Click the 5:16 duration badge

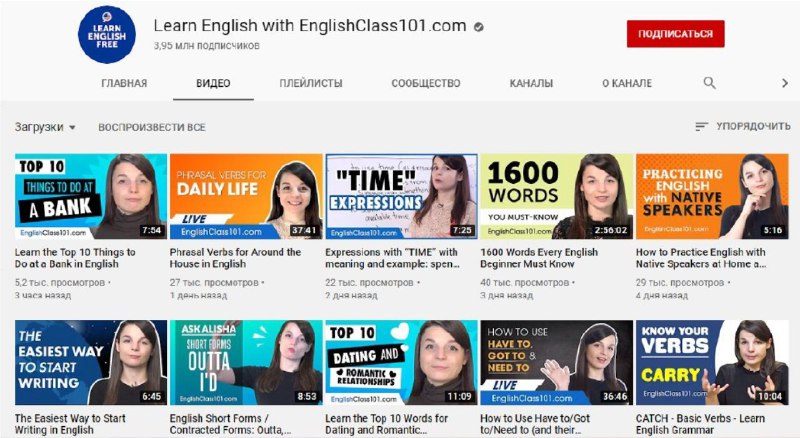(x=772, y=230)
